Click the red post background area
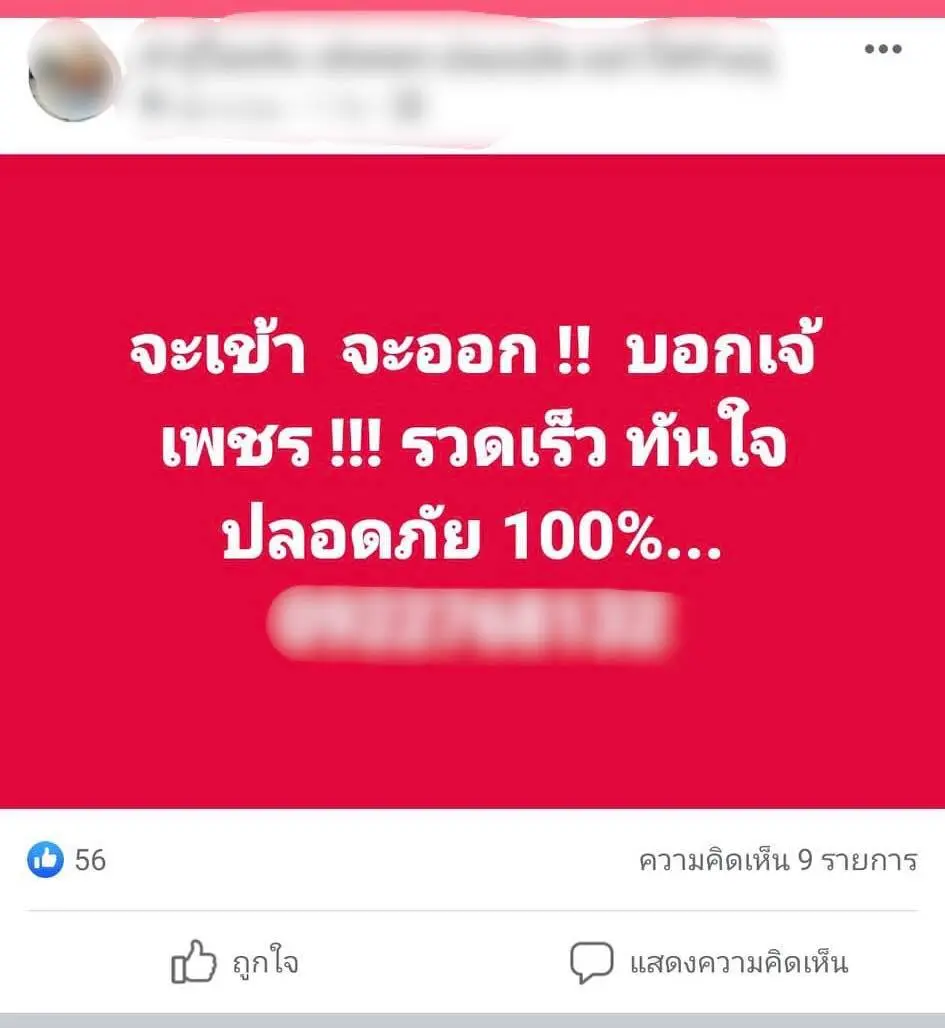The height and width of the screenshot is (1028, 945). point(472,734)
